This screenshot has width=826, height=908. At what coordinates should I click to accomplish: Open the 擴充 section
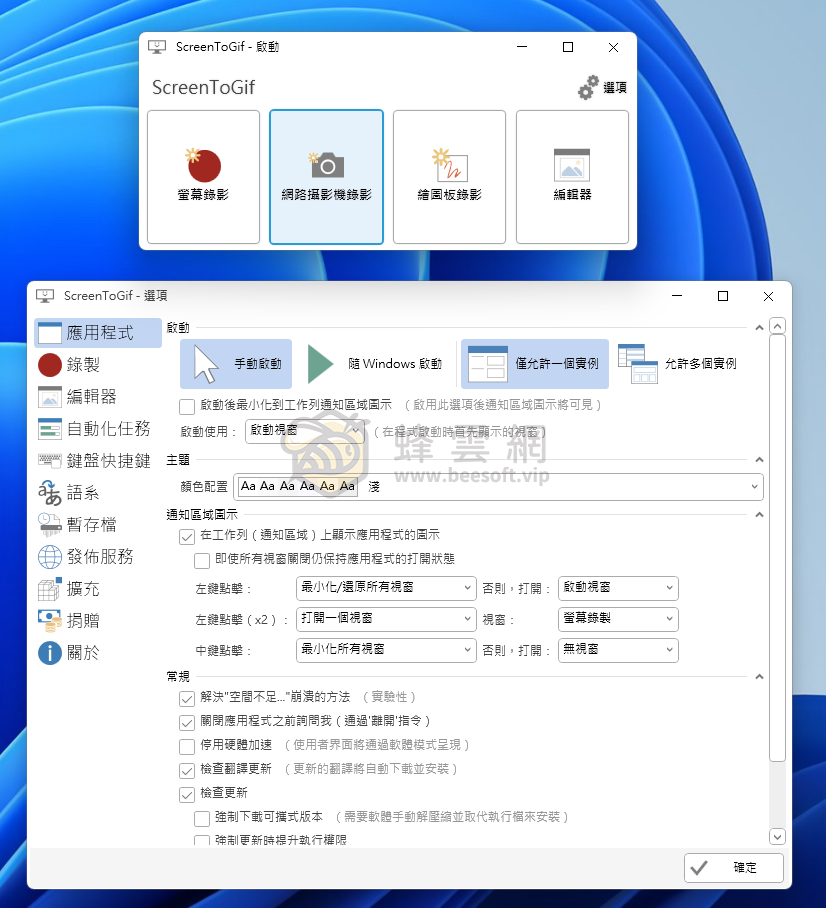pyautogui.click(x=98, y=589)
